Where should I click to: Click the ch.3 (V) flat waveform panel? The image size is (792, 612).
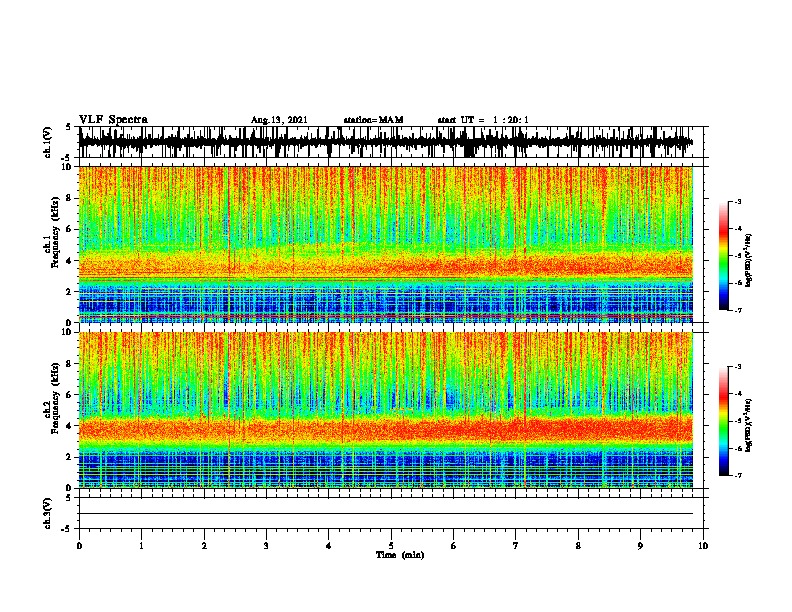click(x=393, y=513)
